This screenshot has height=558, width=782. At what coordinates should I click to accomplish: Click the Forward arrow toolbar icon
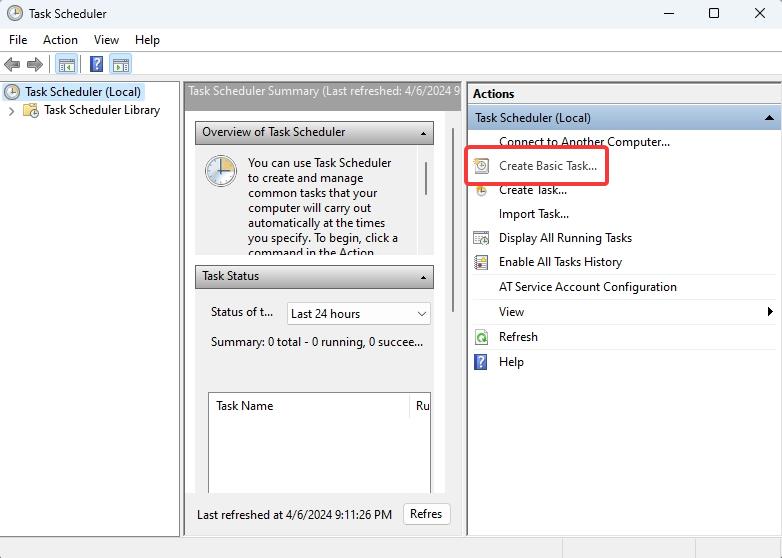[x=34, y=64]
